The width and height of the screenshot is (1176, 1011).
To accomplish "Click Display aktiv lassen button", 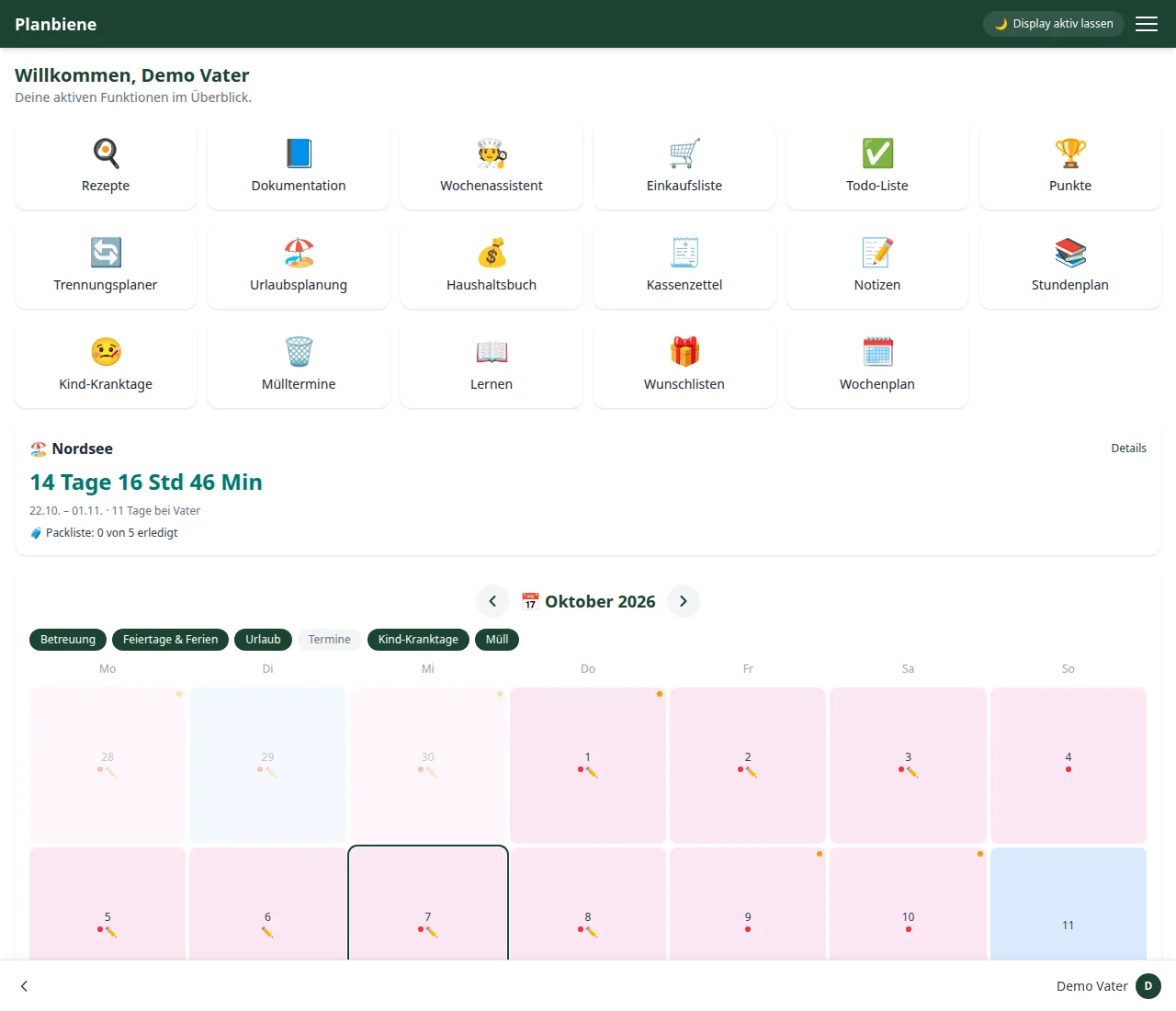I will coord(1054,24).
